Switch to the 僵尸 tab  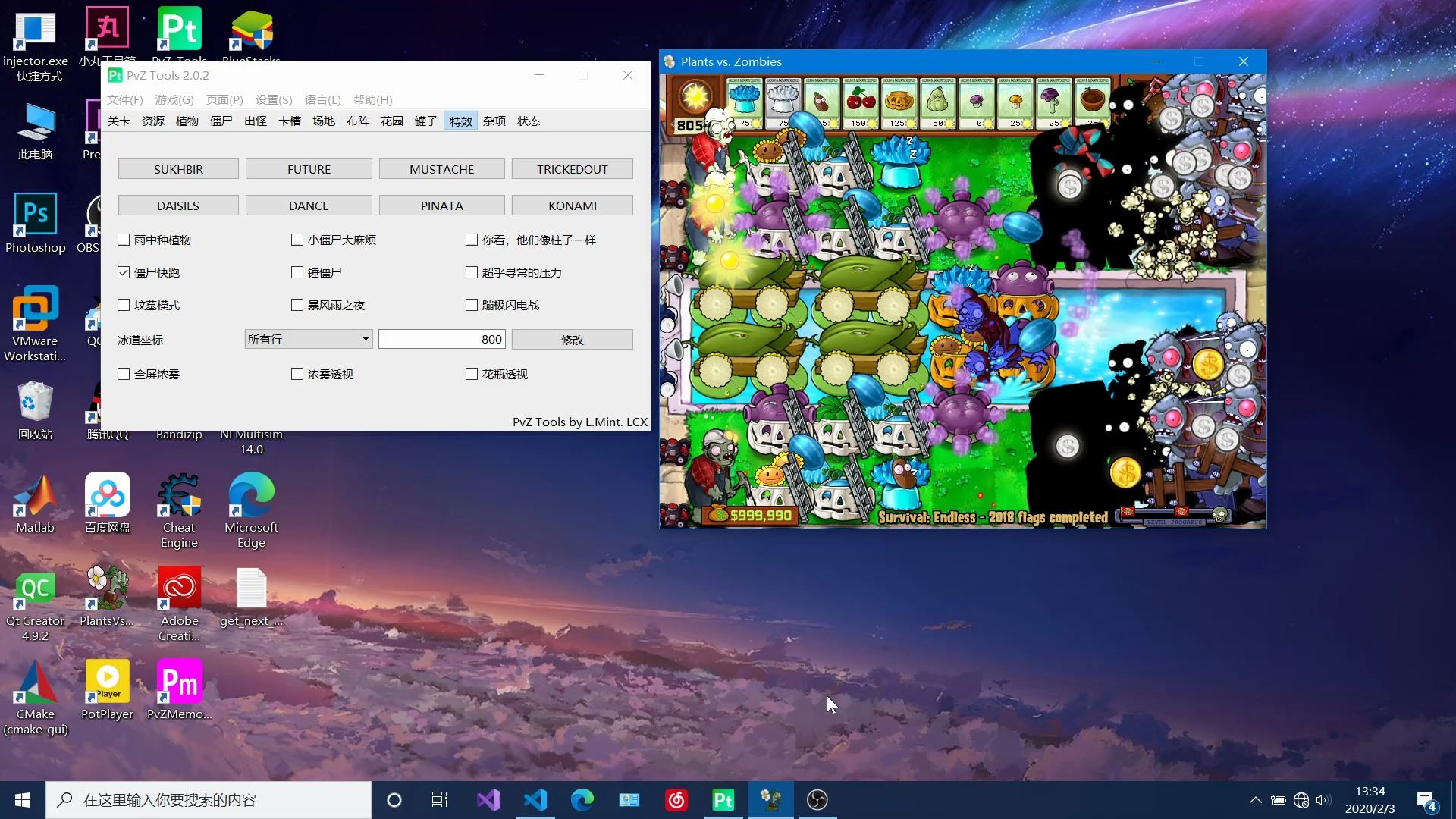click(221, 121)
